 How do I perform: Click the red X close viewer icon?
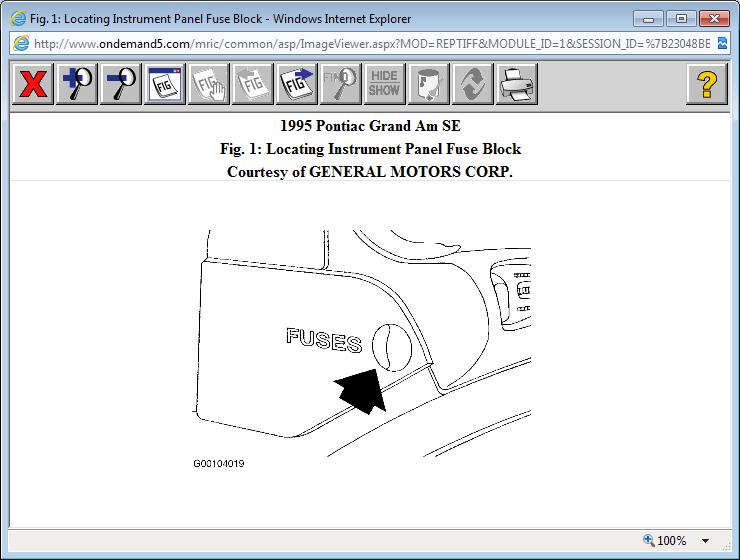33,84
